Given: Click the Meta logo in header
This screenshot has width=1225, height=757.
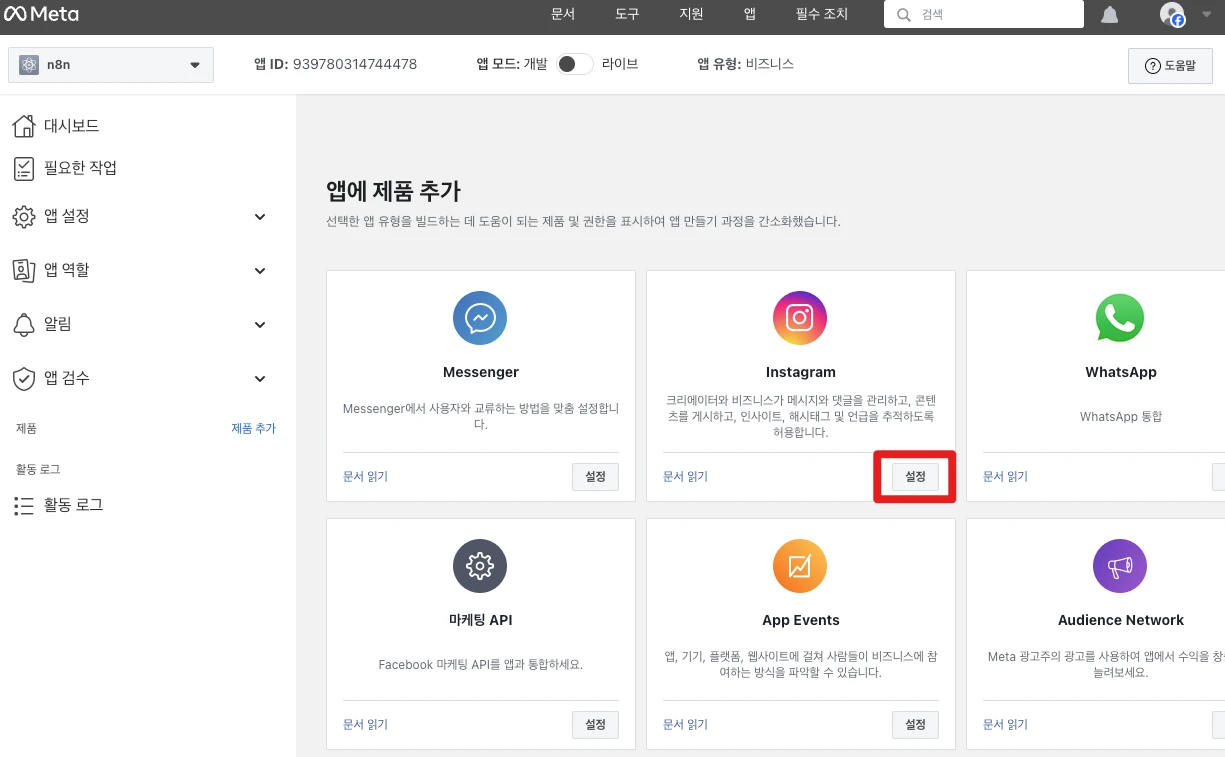Looking at the screenshot, I should click(x=41, y=15).
